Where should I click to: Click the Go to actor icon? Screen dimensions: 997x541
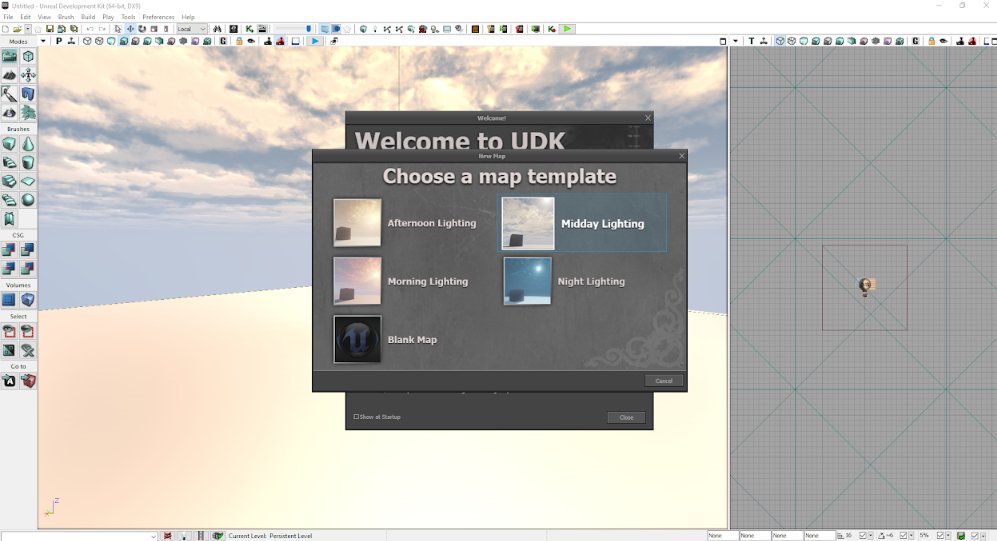coord(10,381)
